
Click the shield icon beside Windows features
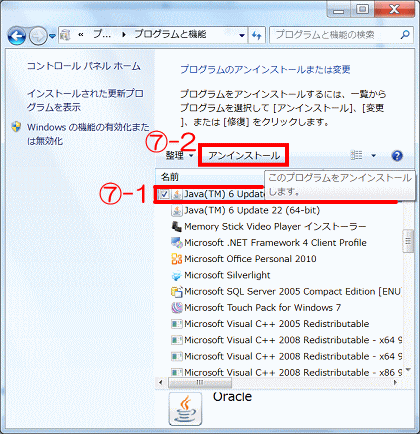tap(16, 127)
